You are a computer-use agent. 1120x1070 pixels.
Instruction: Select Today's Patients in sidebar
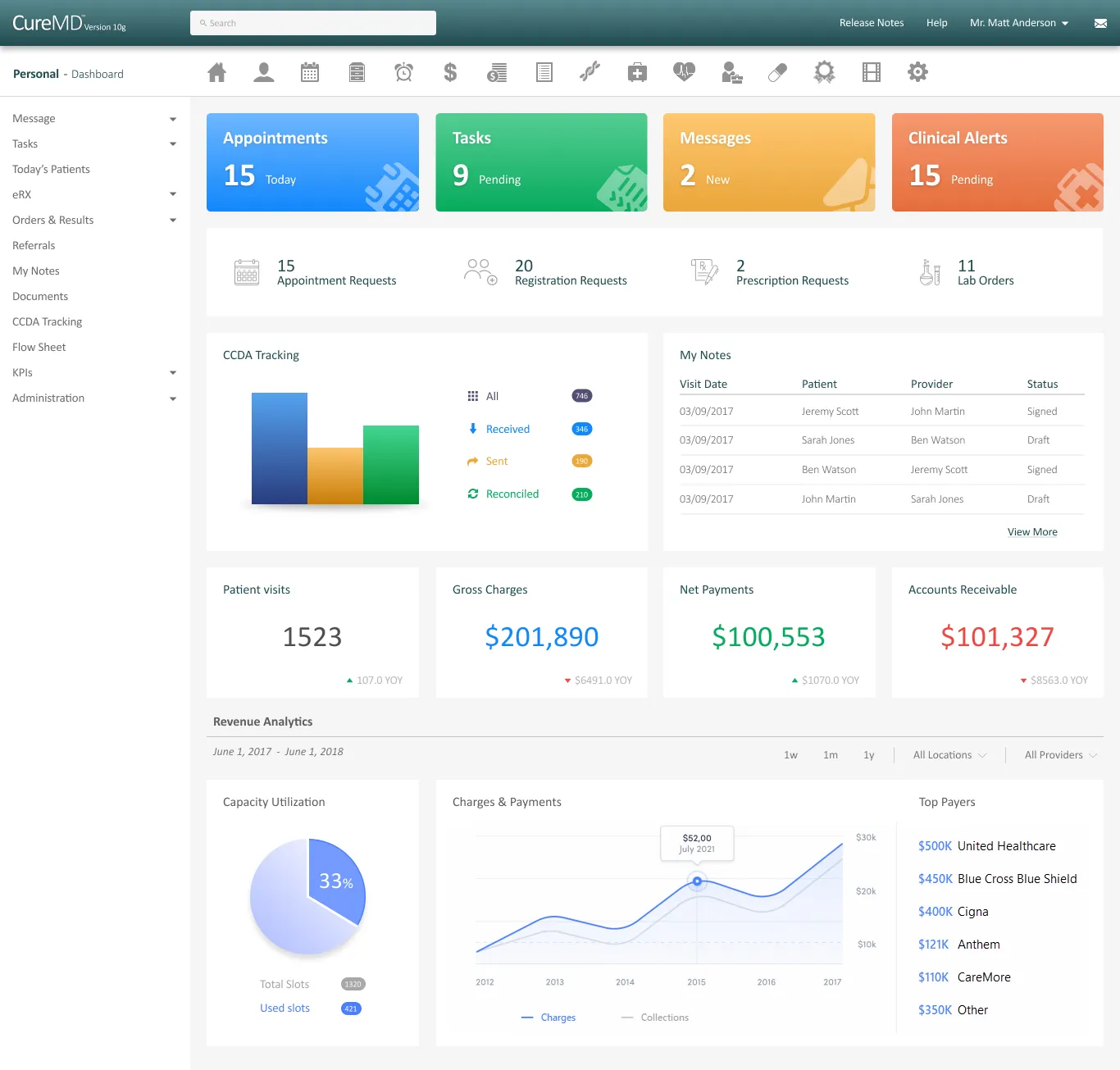(x=51, y=170)
